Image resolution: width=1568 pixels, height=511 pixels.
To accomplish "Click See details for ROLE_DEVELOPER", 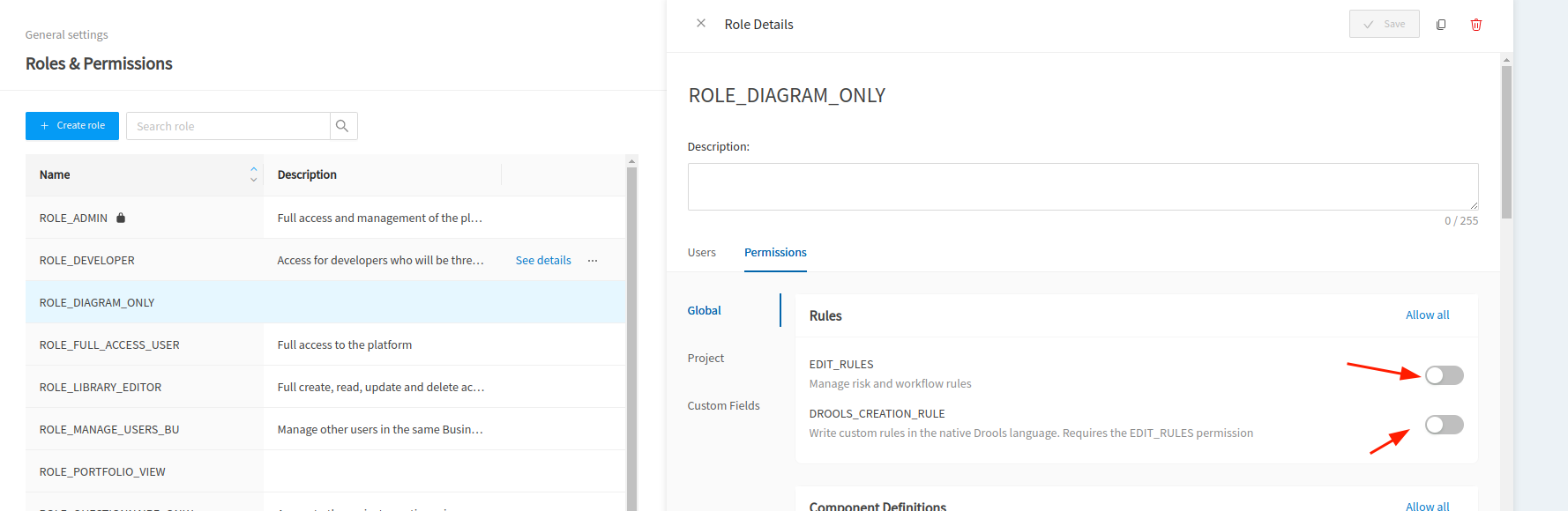I will (x=543, y=261).
